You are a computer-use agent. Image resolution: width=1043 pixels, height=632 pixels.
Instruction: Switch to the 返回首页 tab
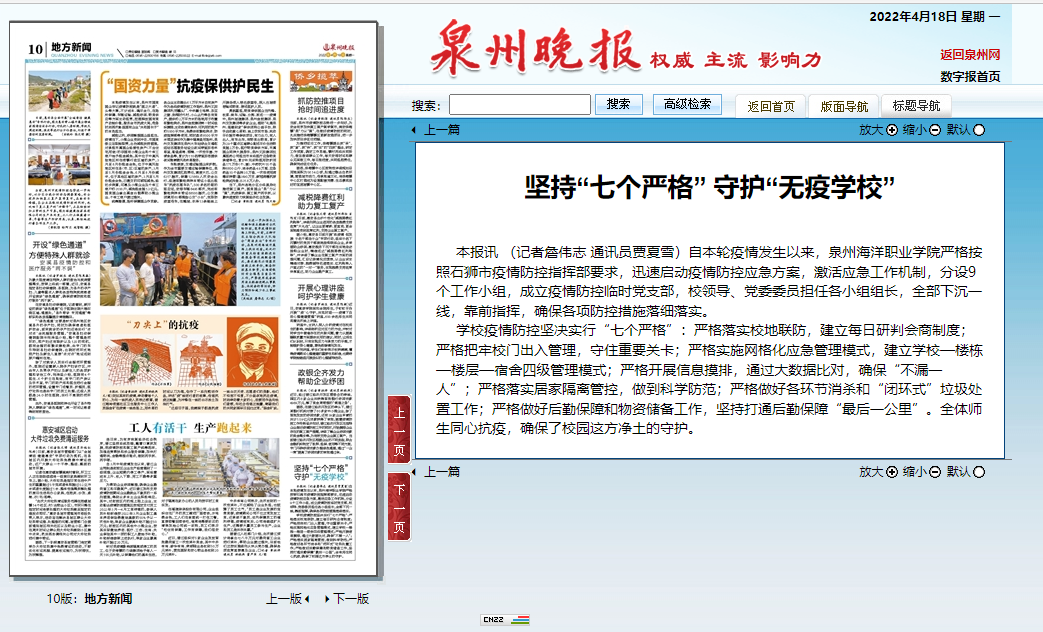(x=771, y=106)
